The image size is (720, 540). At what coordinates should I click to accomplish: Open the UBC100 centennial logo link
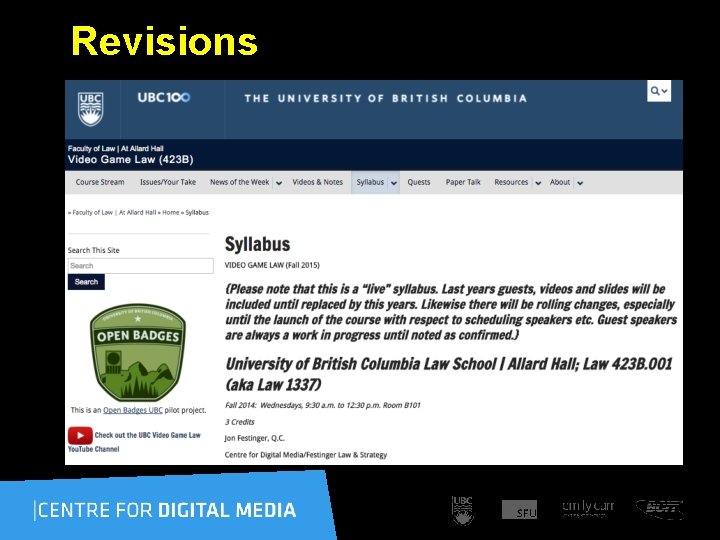(x=164, y=97)
